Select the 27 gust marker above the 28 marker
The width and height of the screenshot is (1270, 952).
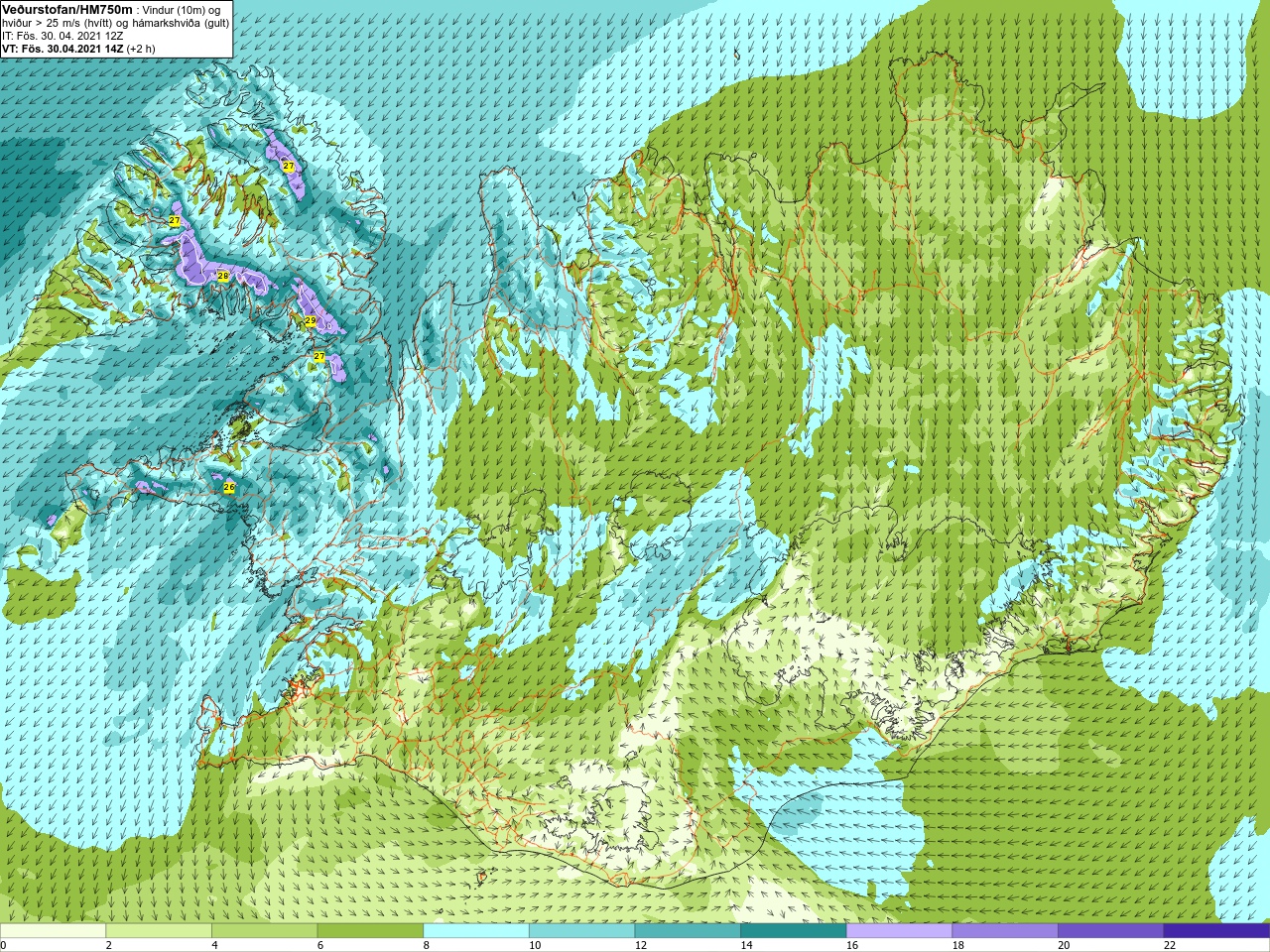(175, 220)
